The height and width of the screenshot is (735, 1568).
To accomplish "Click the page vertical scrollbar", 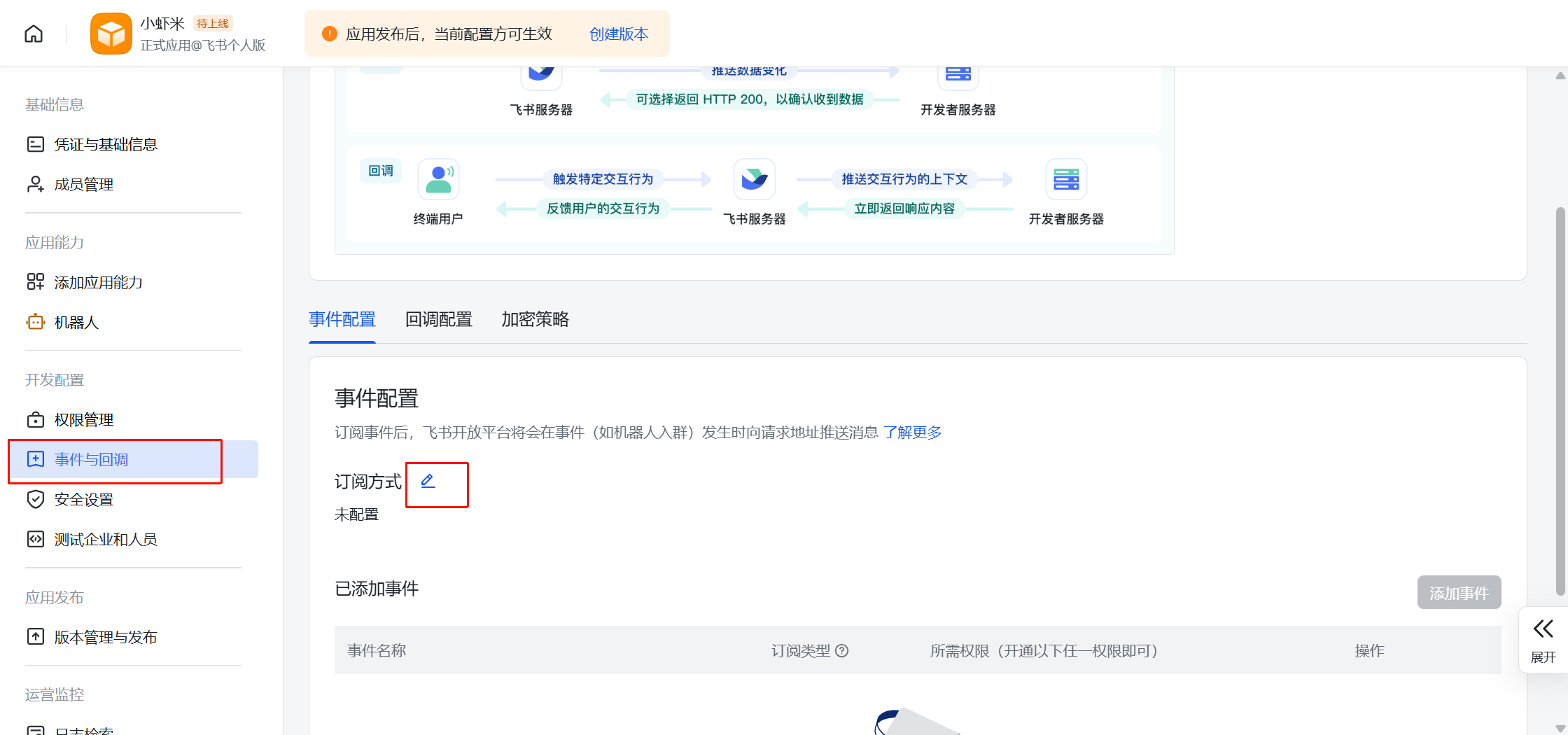I will (x=1560, y=399).
